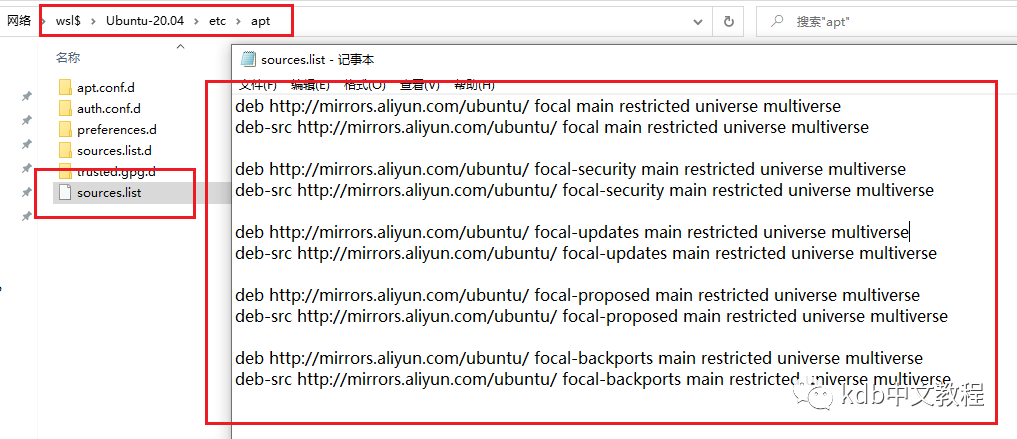Viewport: 1017px width, 439px height.
Task: Open the address bar history dropdown
Action: (698, 21)
